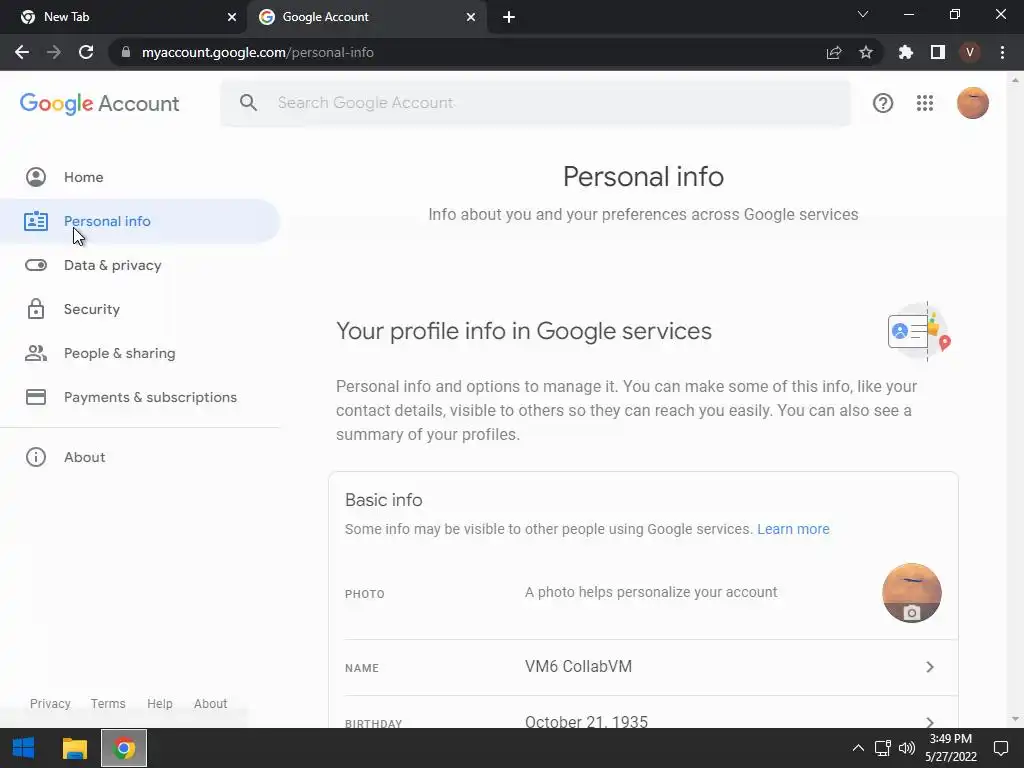Click the Home sidebar person icon
The image size is (1024, 768).
pyautogui.click(x=36, y=177)
